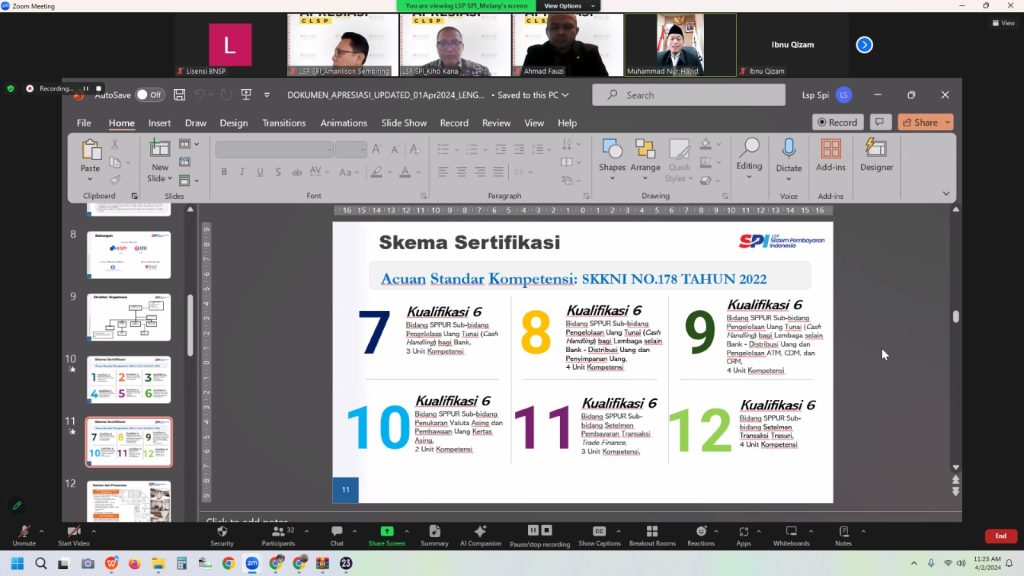The width and height of the screenshot is (1024, 576).
Task: Click the Record button in PowerPoint
Action: pos(837,122)
